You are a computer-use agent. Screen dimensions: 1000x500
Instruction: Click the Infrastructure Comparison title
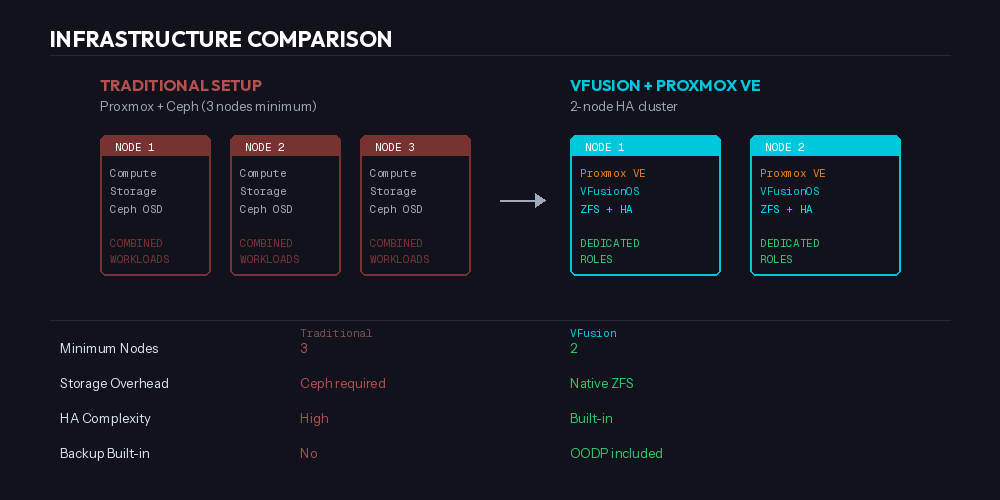(220, 40)
